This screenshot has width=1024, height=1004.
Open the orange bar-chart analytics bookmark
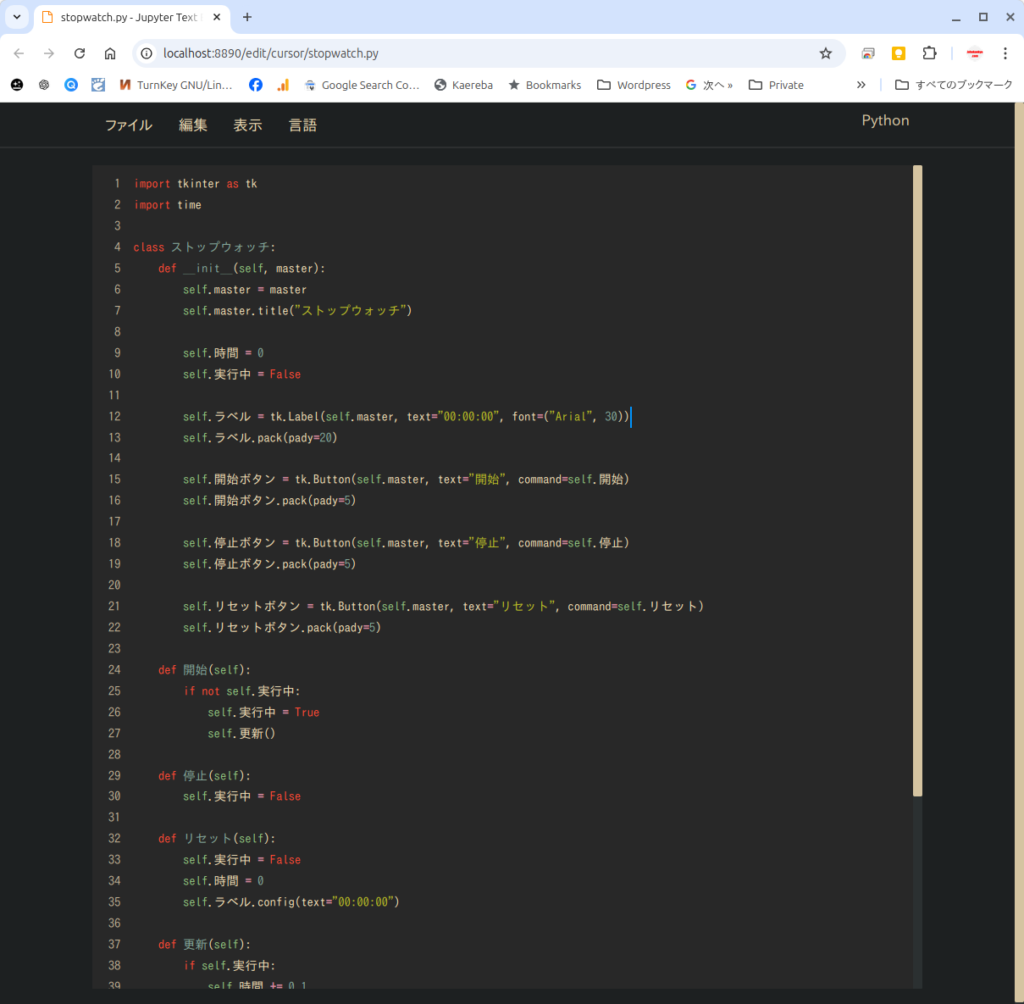coord(283,85)
